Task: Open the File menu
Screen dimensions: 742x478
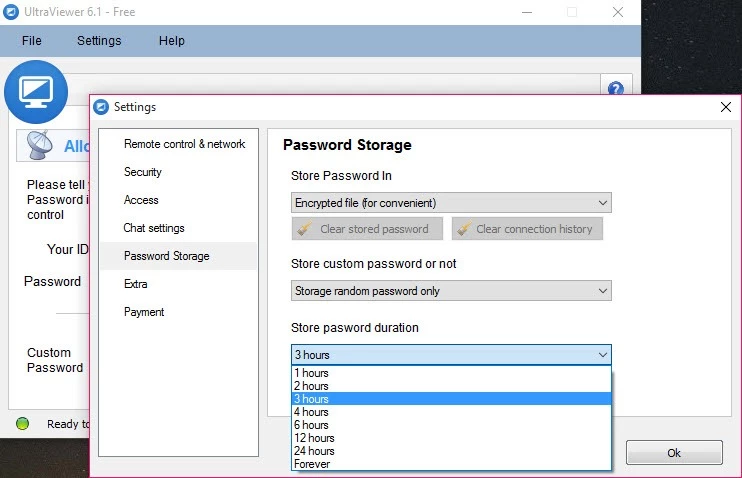Action: click(32, 41)
